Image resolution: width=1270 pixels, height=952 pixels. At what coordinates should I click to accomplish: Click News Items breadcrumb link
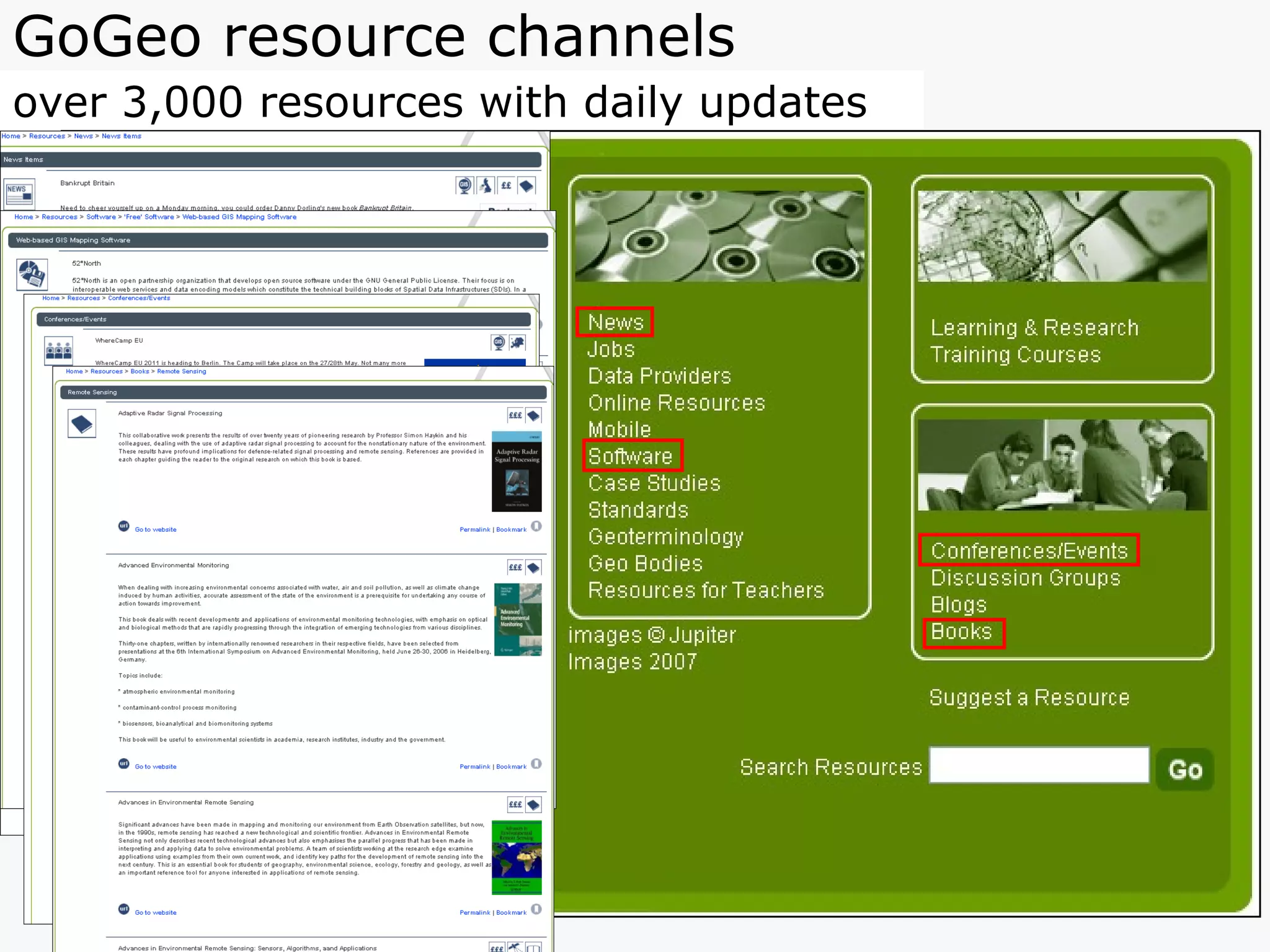pos(122,136)
